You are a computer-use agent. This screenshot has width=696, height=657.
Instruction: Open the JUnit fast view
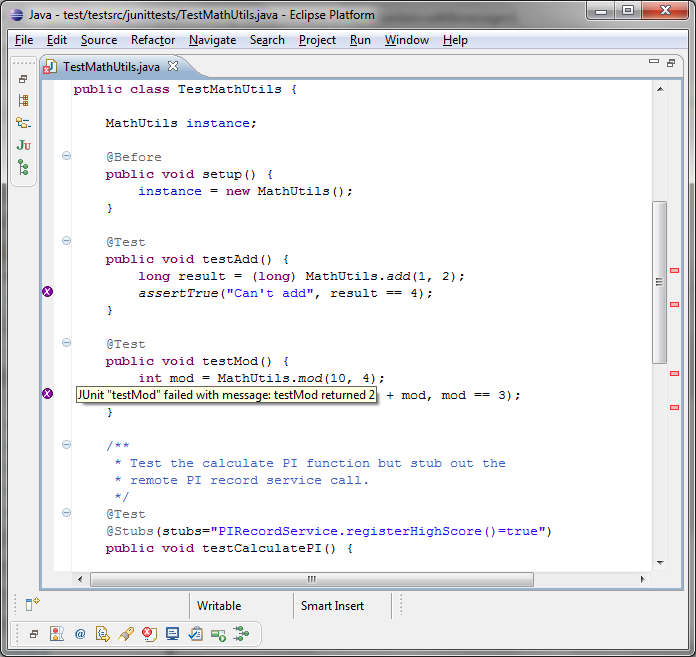pos(23,145)
